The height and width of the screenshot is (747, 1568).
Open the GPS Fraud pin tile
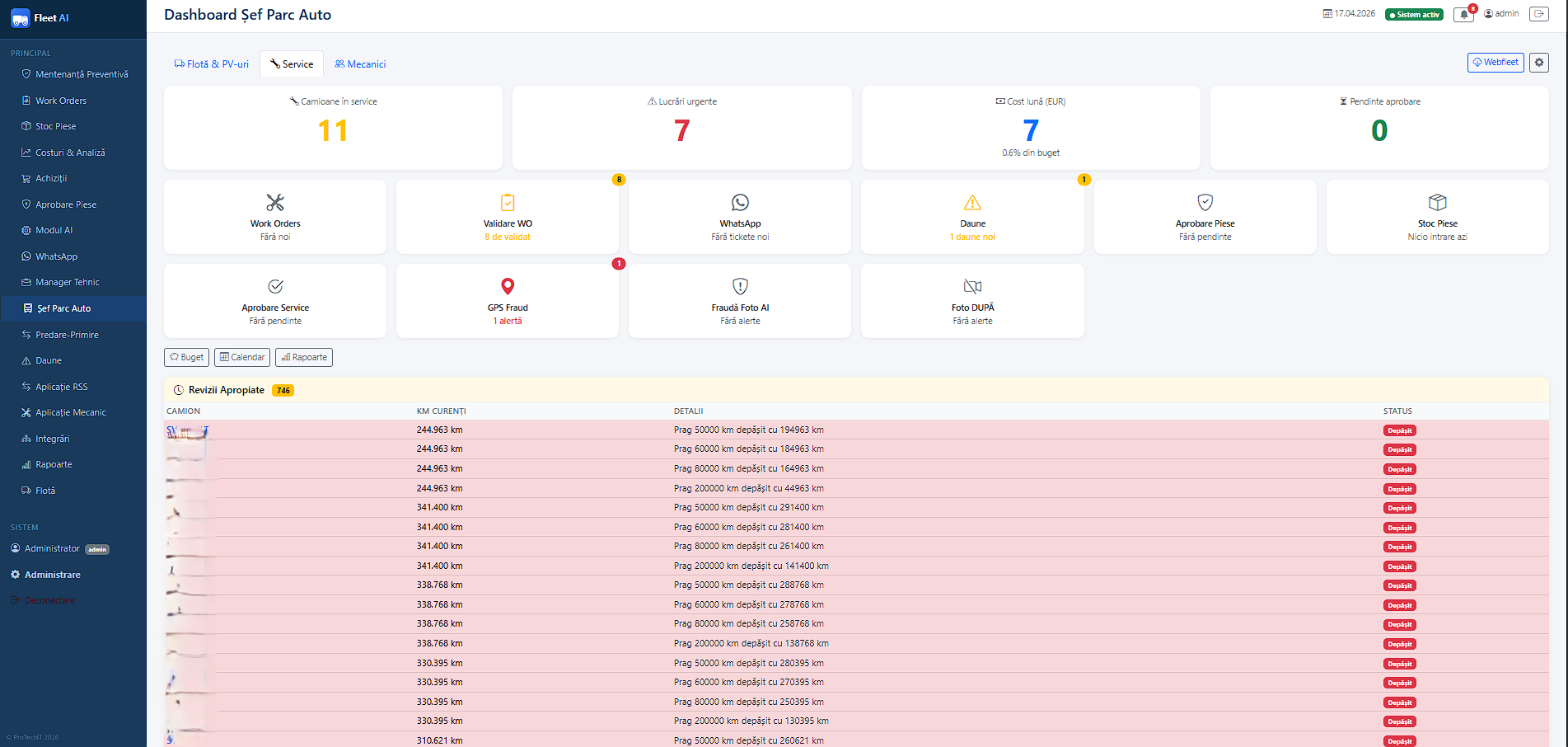(508, 302)
